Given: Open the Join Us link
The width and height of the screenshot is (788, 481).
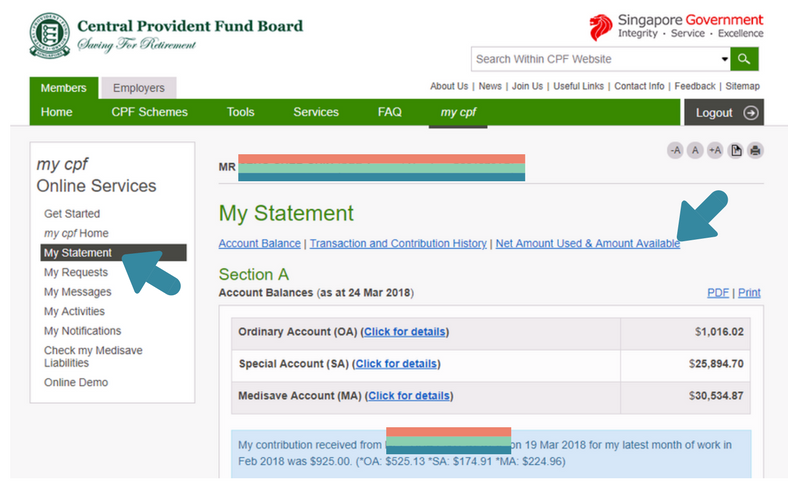Looking at the screenshot, I should (527, 86).
